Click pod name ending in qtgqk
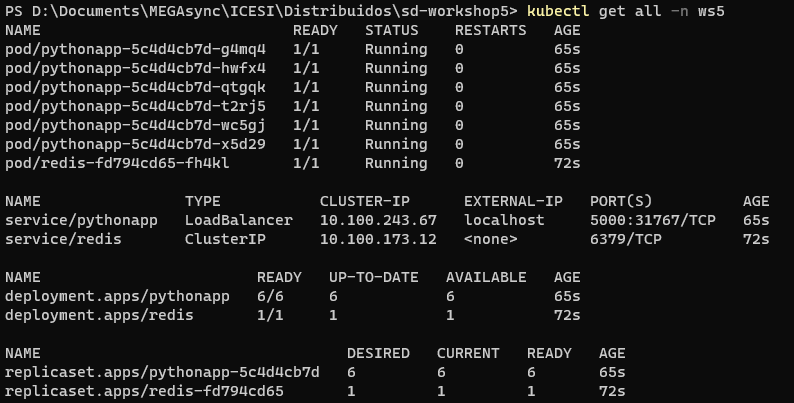Viewport: 794px width, 403px height. [135, 88]
